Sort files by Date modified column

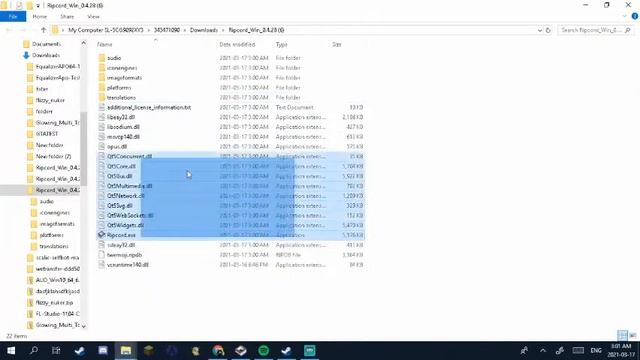(237, 44)
